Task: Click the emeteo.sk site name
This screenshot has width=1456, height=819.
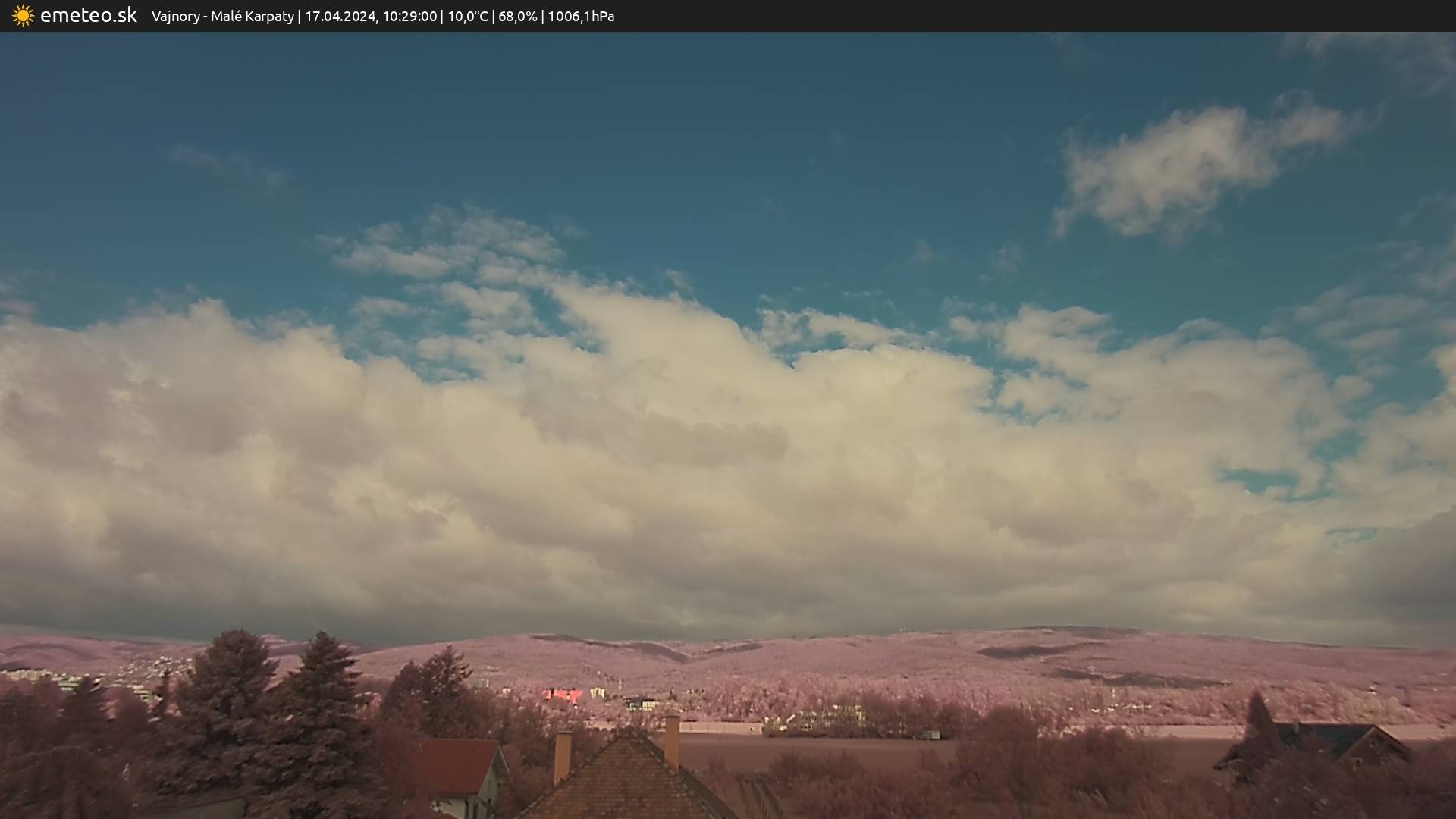Action: click(x=88, y=16)
